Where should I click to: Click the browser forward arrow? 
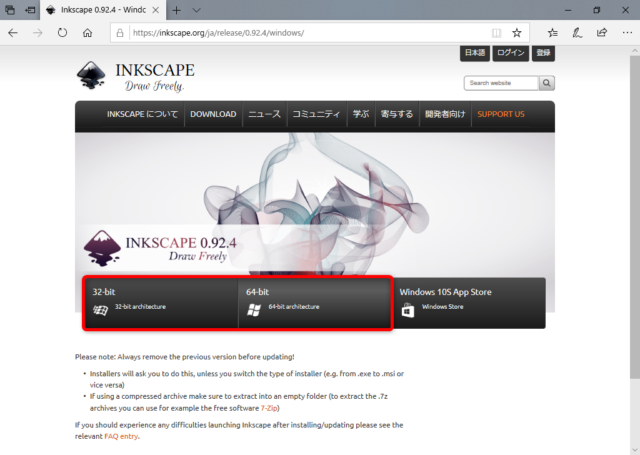click(x=38, y=33)
